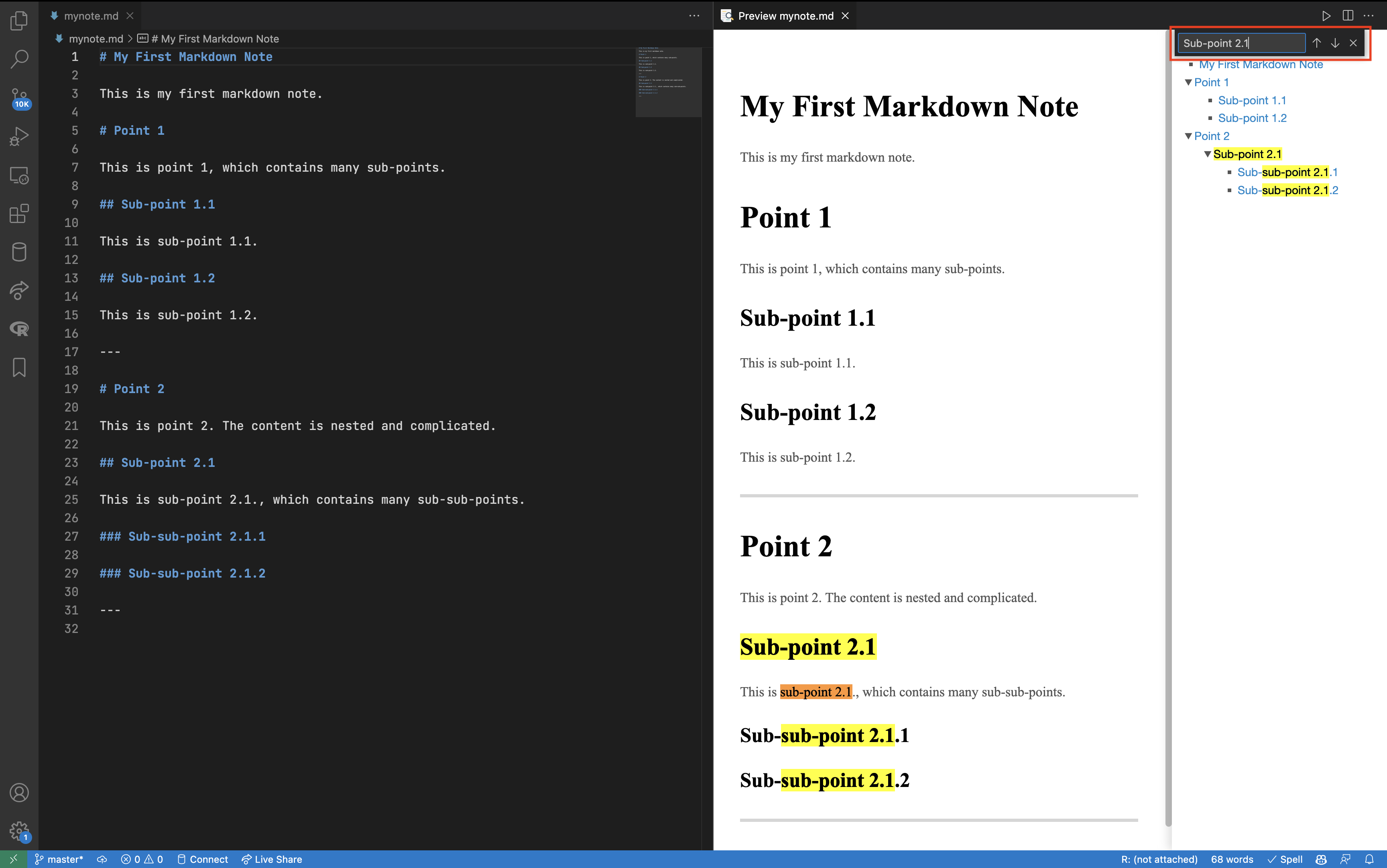Toggle Spell checker in status bar

tap(1285, 860)
